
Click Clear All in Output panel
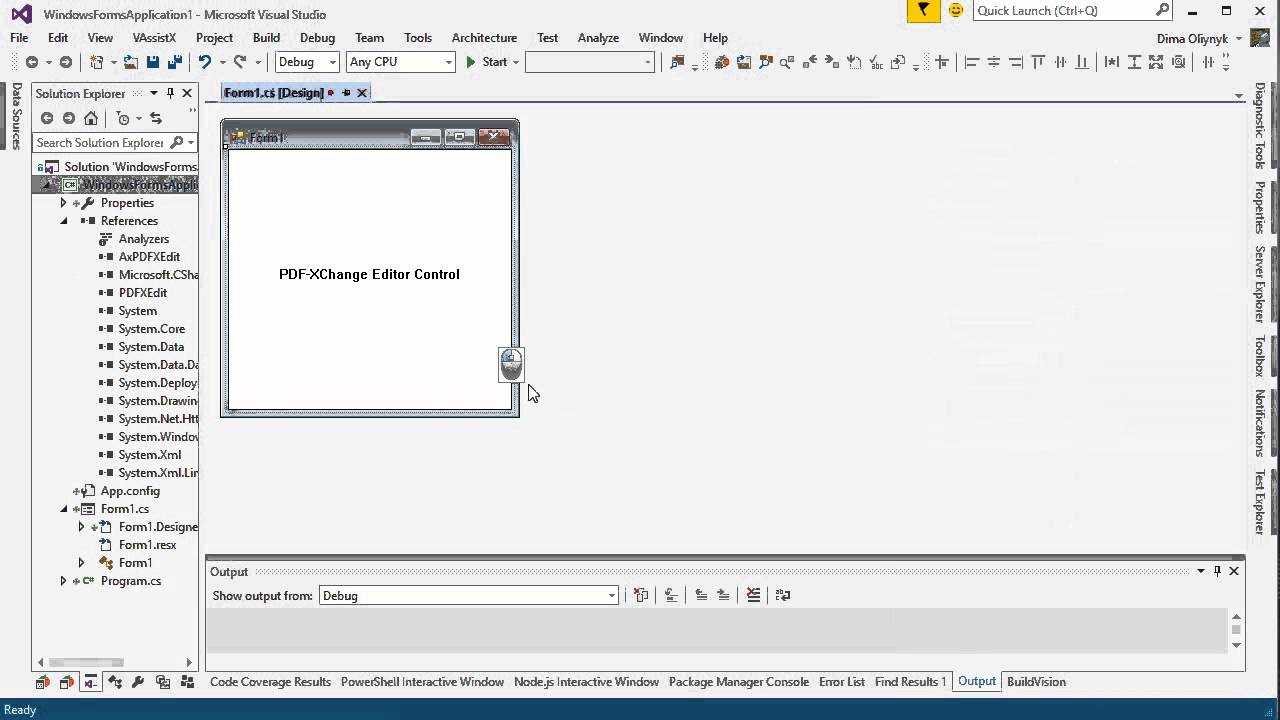point(753,595)
